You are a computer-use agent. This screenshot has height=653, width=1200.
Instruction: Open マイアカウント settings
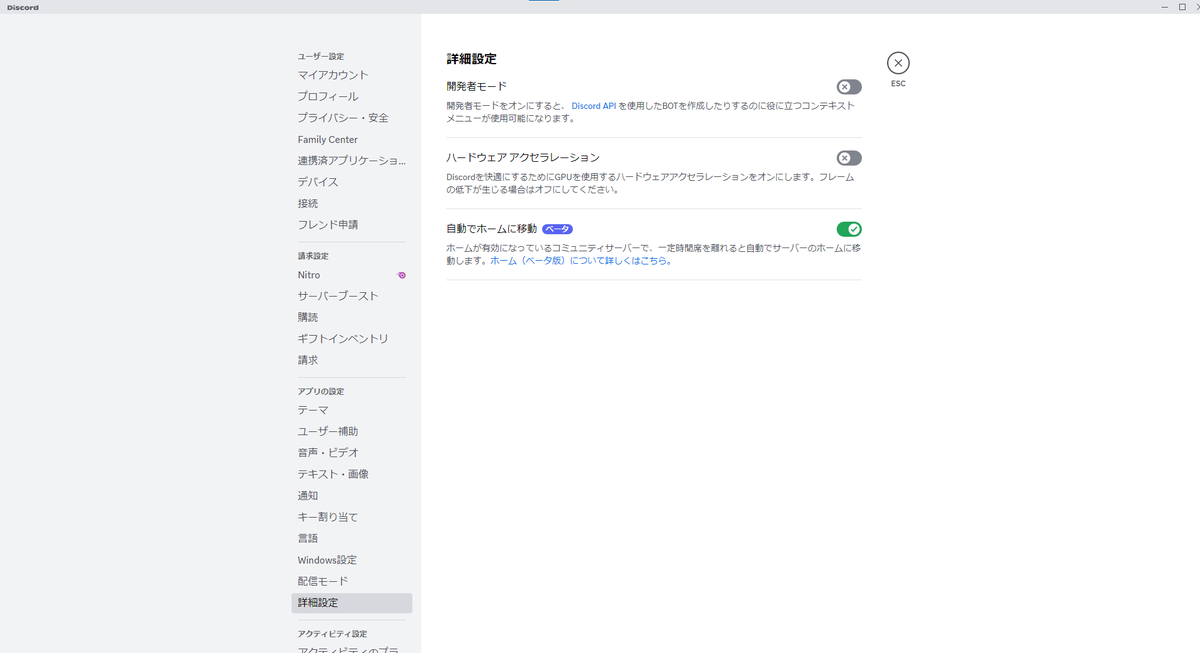[352, 75]
